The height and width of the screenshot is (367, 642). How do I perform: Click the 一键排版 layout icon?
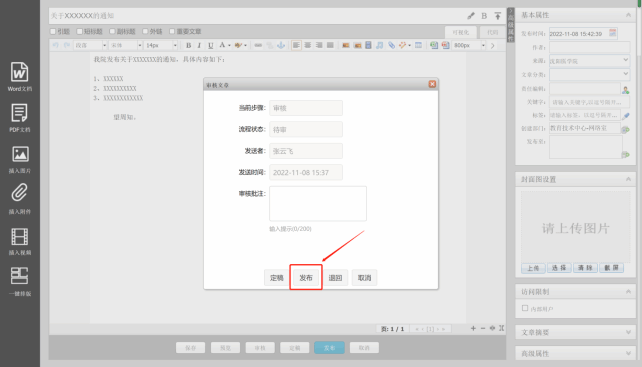pos(19,276)
